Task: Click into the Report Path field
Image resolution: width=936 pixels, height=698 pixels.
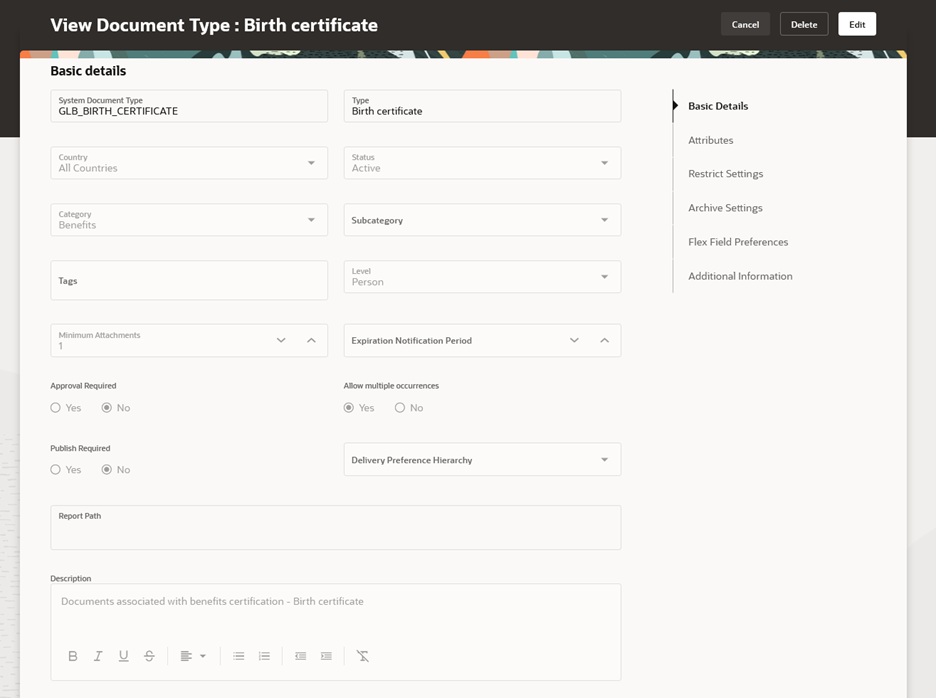Action: click(335, 527)
